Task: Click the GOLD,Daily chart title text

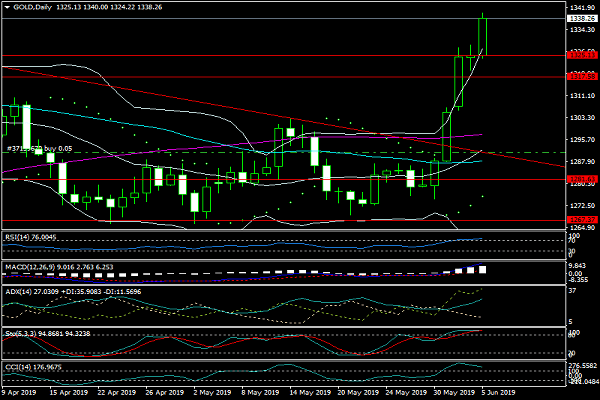Action: click(x=32, y=7)
